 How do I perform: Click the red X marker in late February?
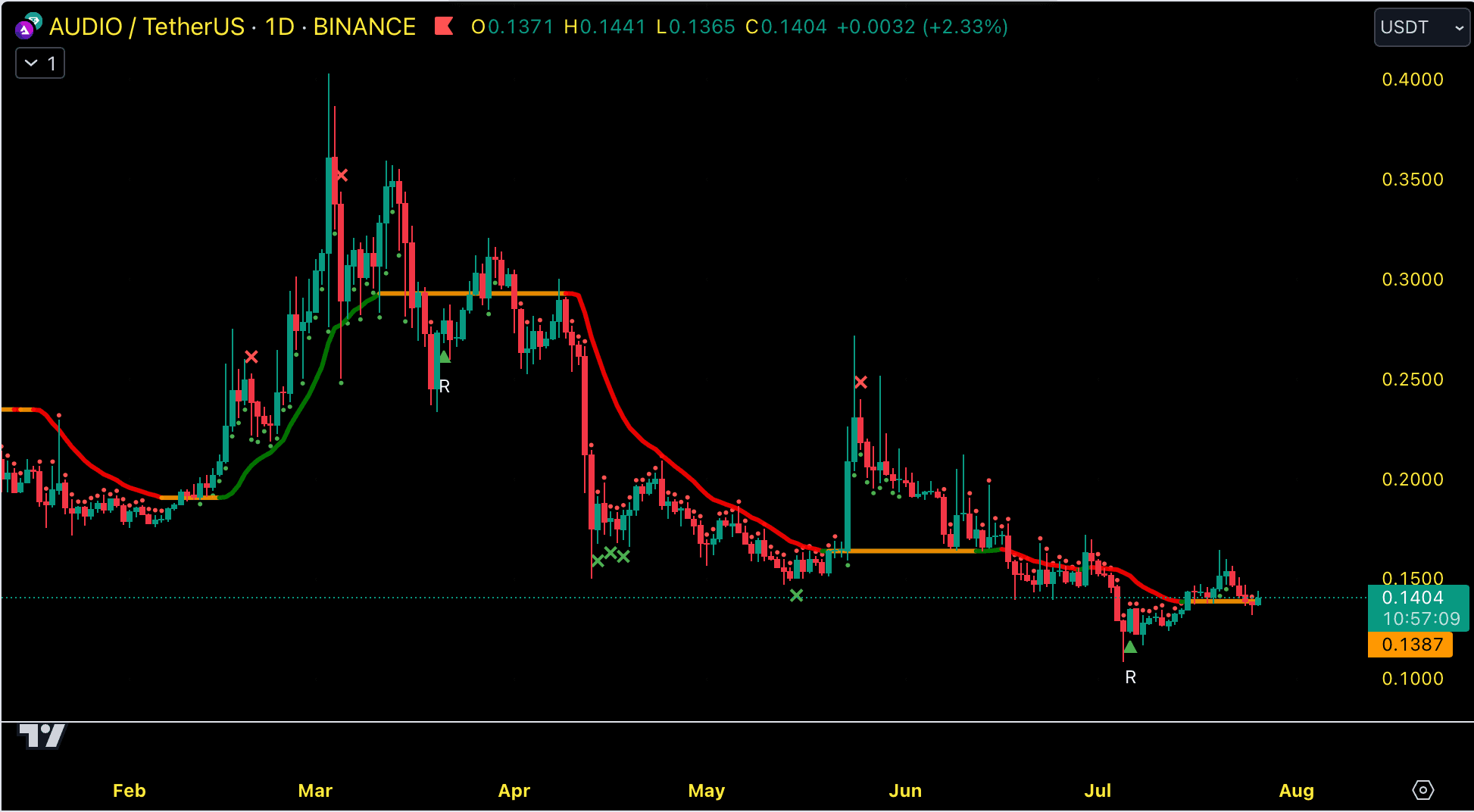(251, 356)
